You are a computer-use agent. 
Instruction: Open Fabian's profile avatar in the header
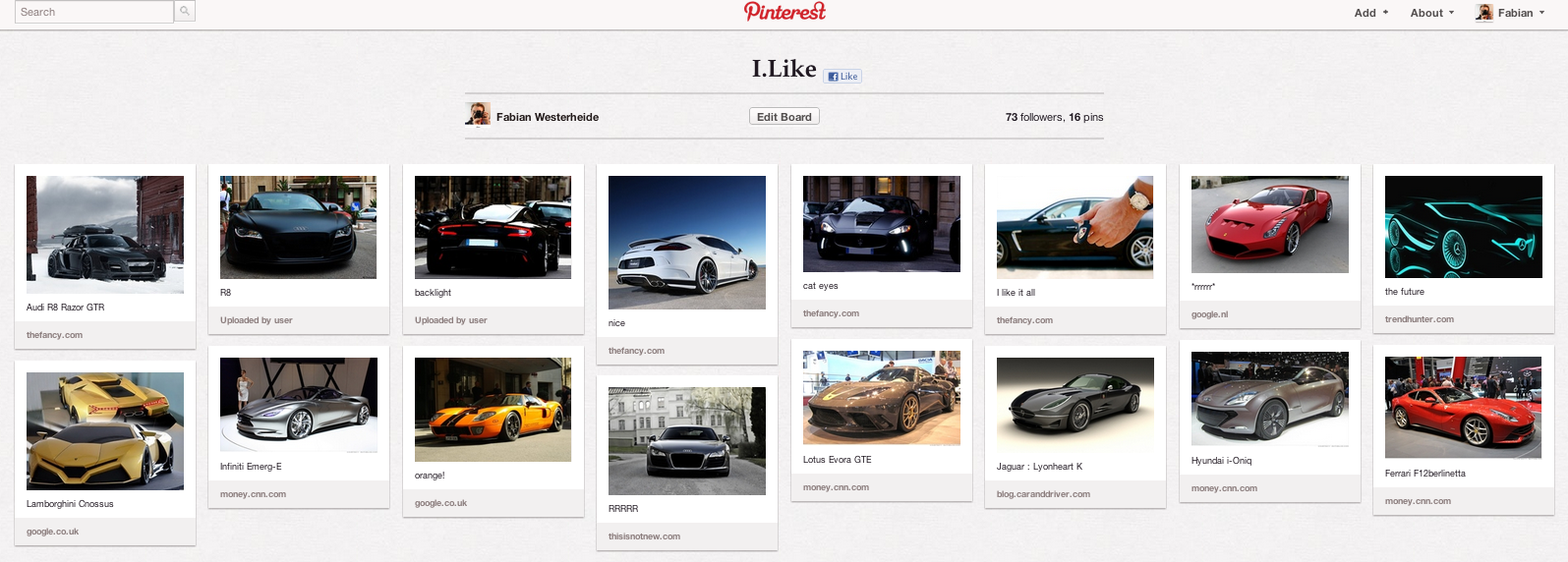pos(1484,13)
